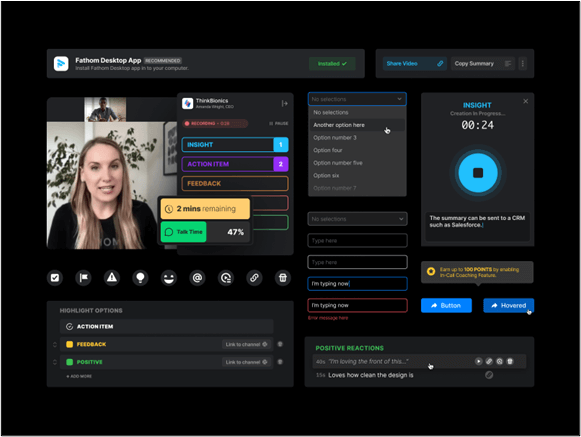Click the ACTION ITEM highlight button
The height and width of the screenshot is (437, 581).
pos(235,164)
